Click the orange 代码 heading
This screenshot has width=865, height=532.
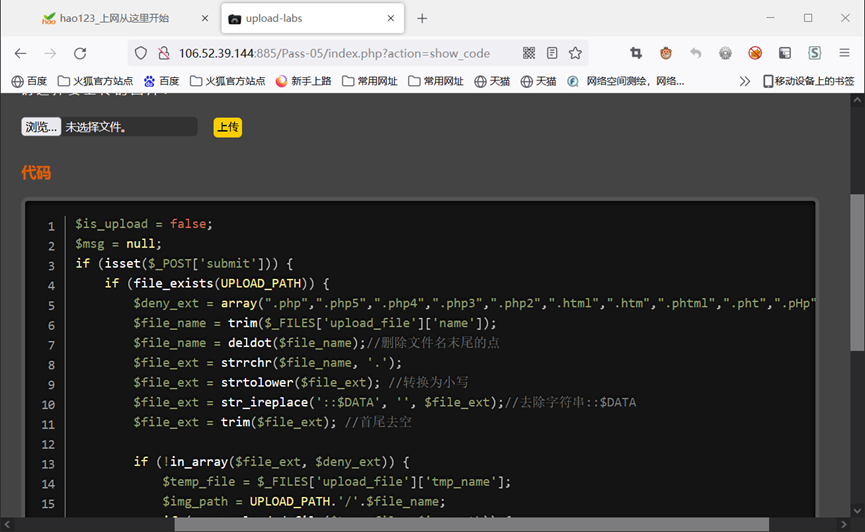click(36, 173)
